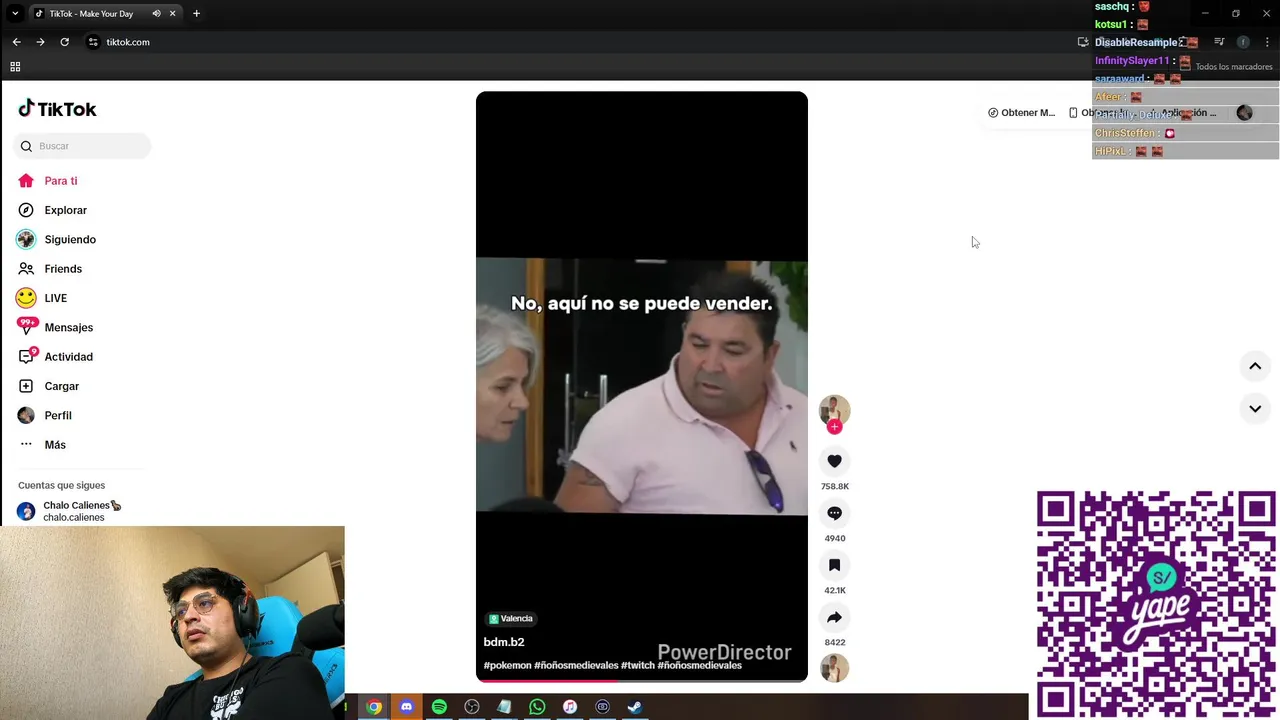
Task: Share the video with arrow icon
Action: [834, 617]
